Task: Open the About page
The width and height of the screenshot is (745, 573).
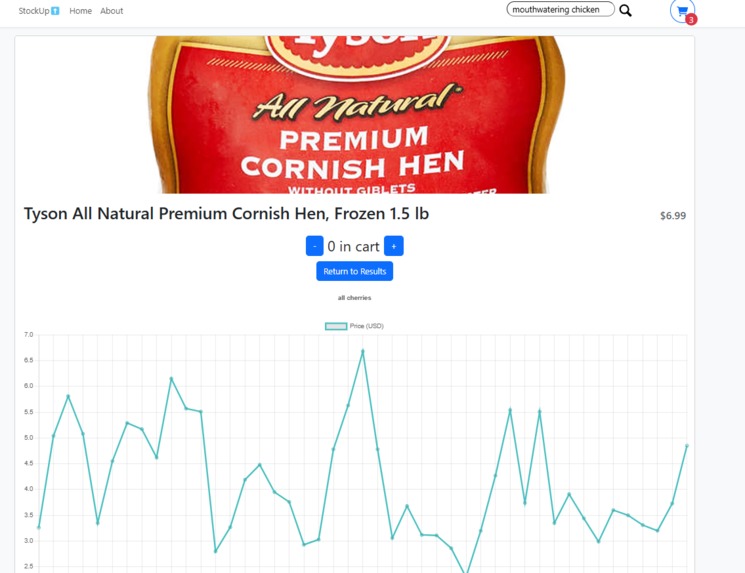Action: coord(111,11)
